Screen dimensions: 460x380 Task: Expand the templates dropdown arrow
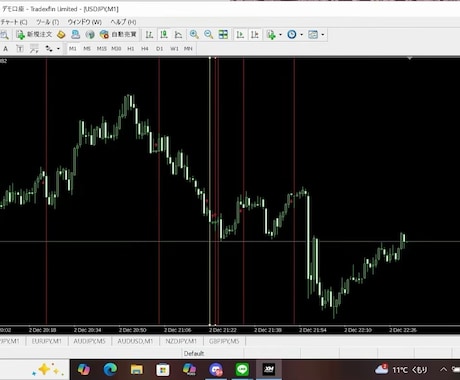point(323,34)
